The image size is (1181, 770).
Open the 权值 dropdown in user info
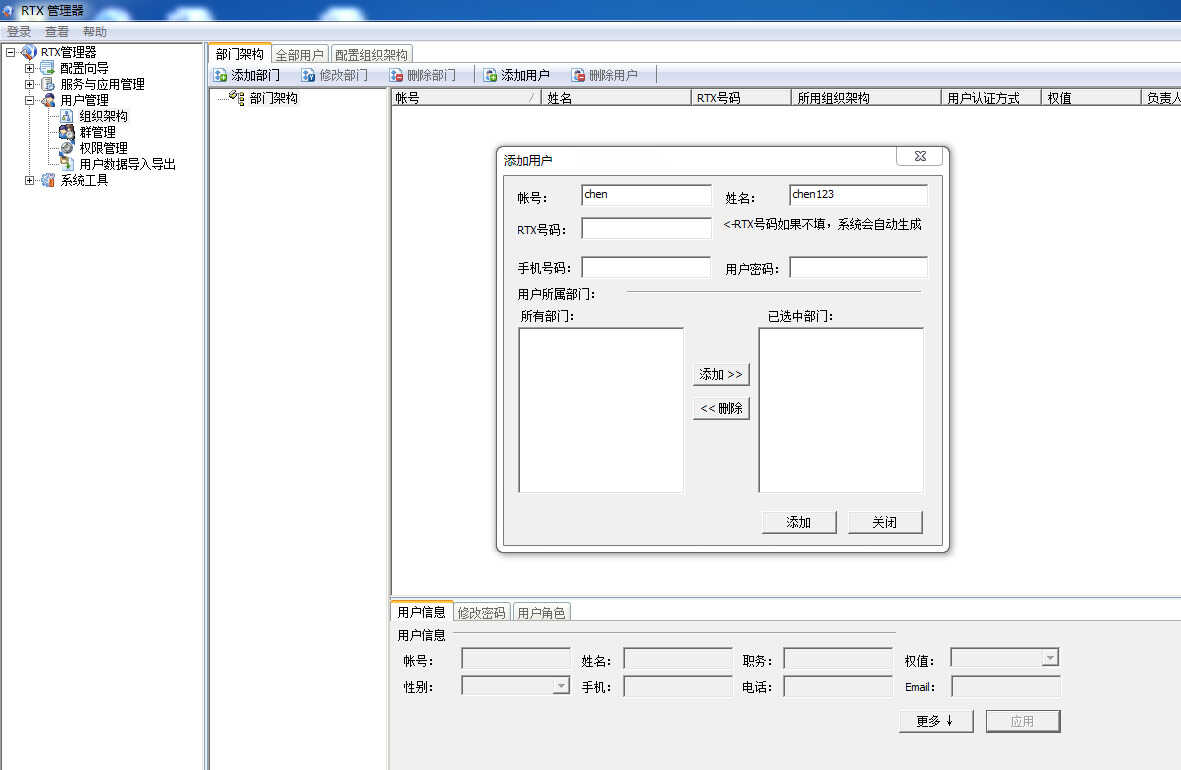(x=1050, y=658)
